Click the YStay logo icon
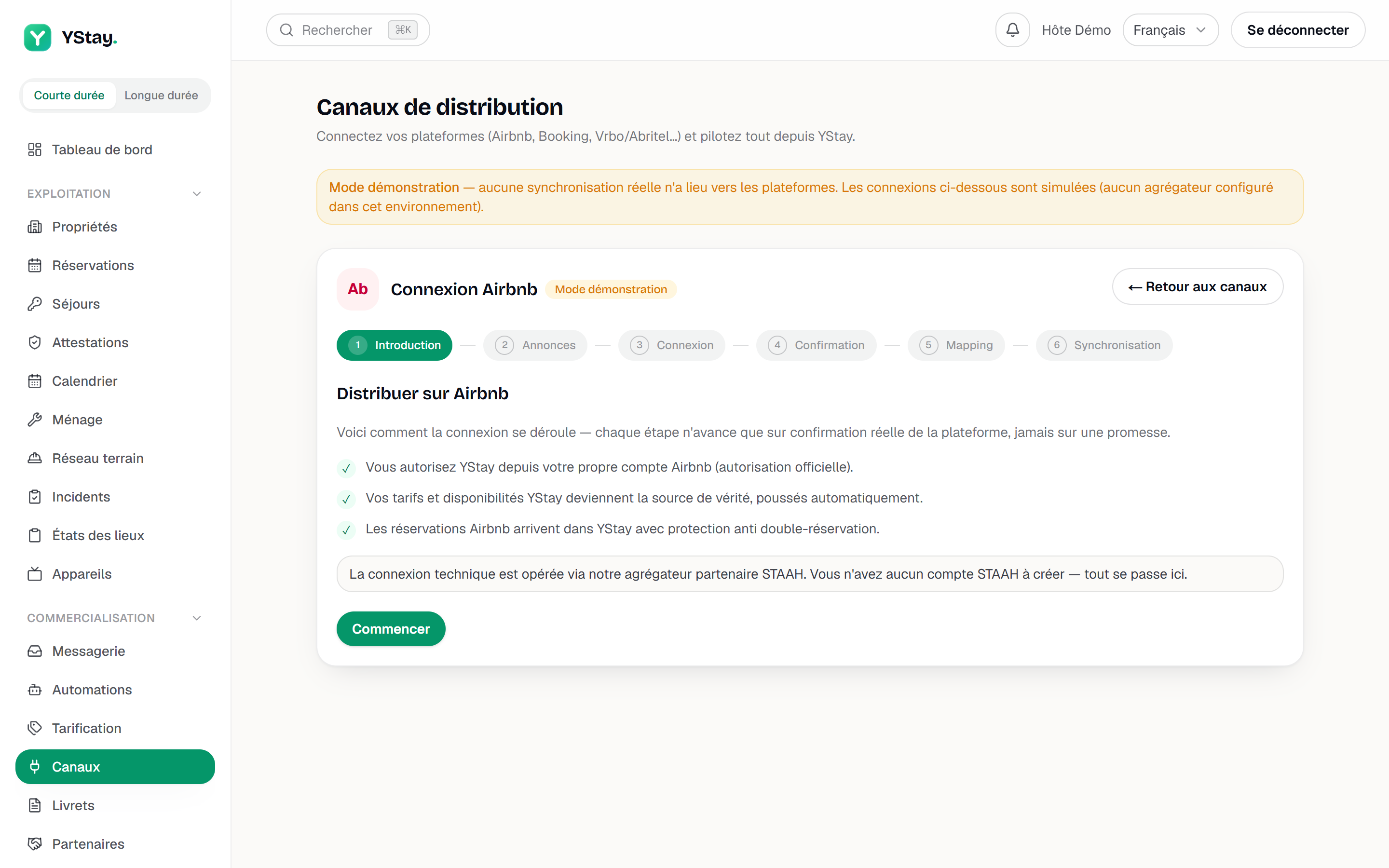1389x868 pixels. coord(37,37)
